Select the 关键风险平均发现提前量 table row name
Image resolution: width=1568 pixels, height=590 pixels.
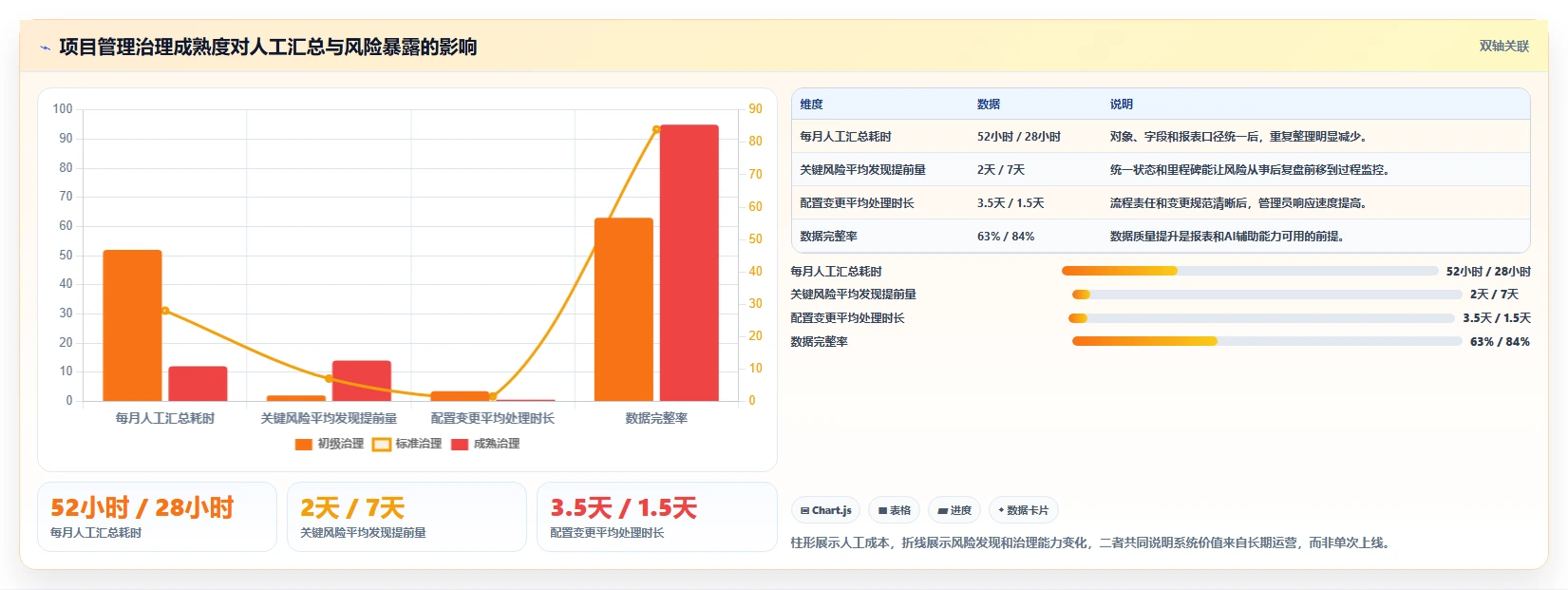click(862, 170)
